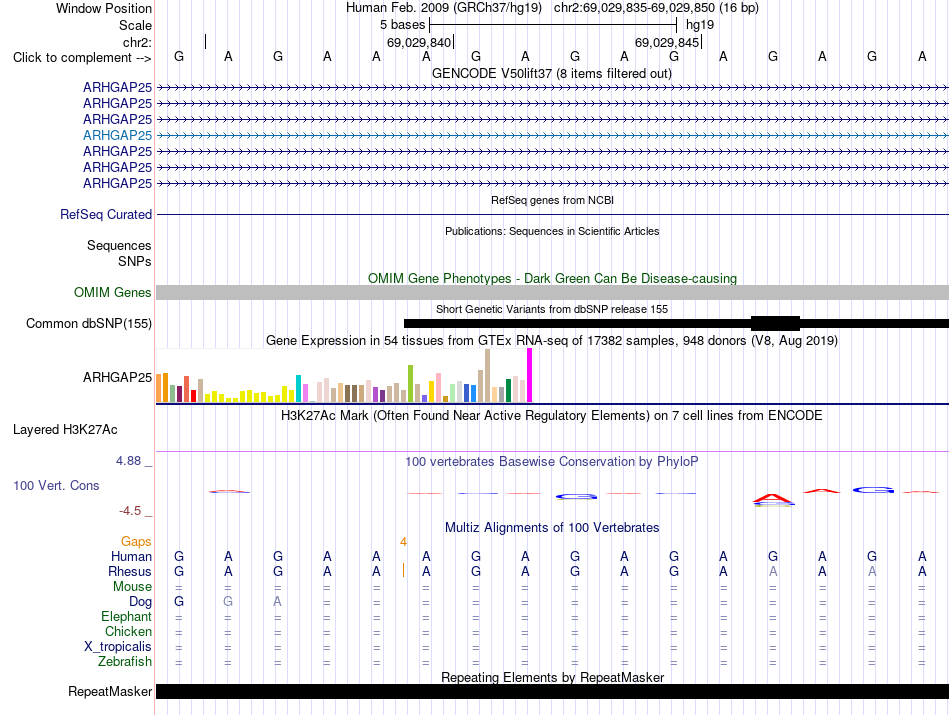This screenshot has height=715, width=950.
Task: Click the ARHGAP25 label beside GTEx bar chart
Action: (x=118, y=377)
